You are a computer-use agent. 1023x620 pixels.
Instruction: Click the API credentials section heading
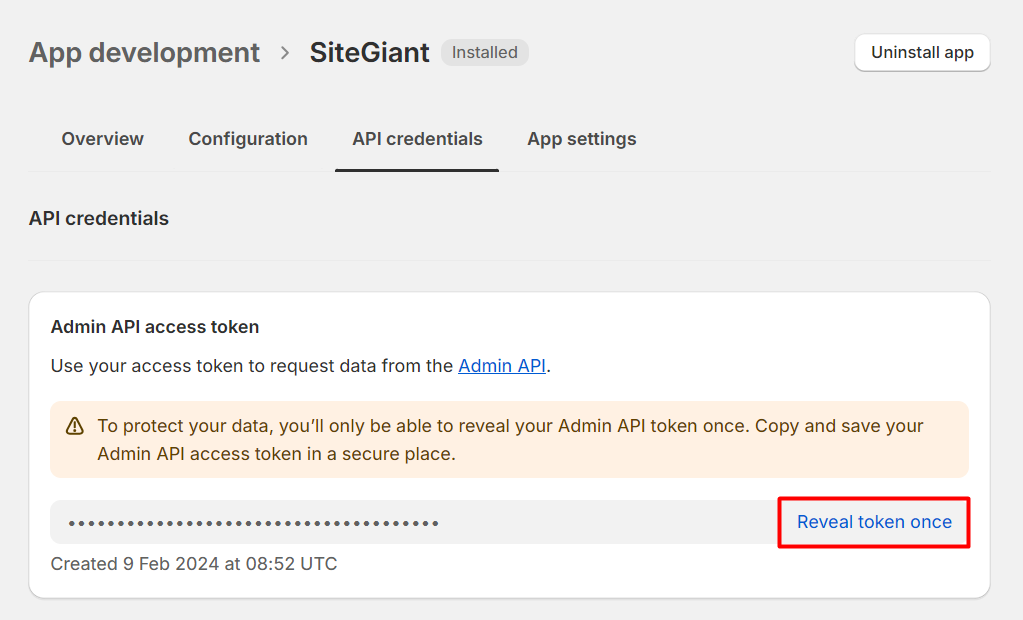pyautogui.click(x=99, y=218)
